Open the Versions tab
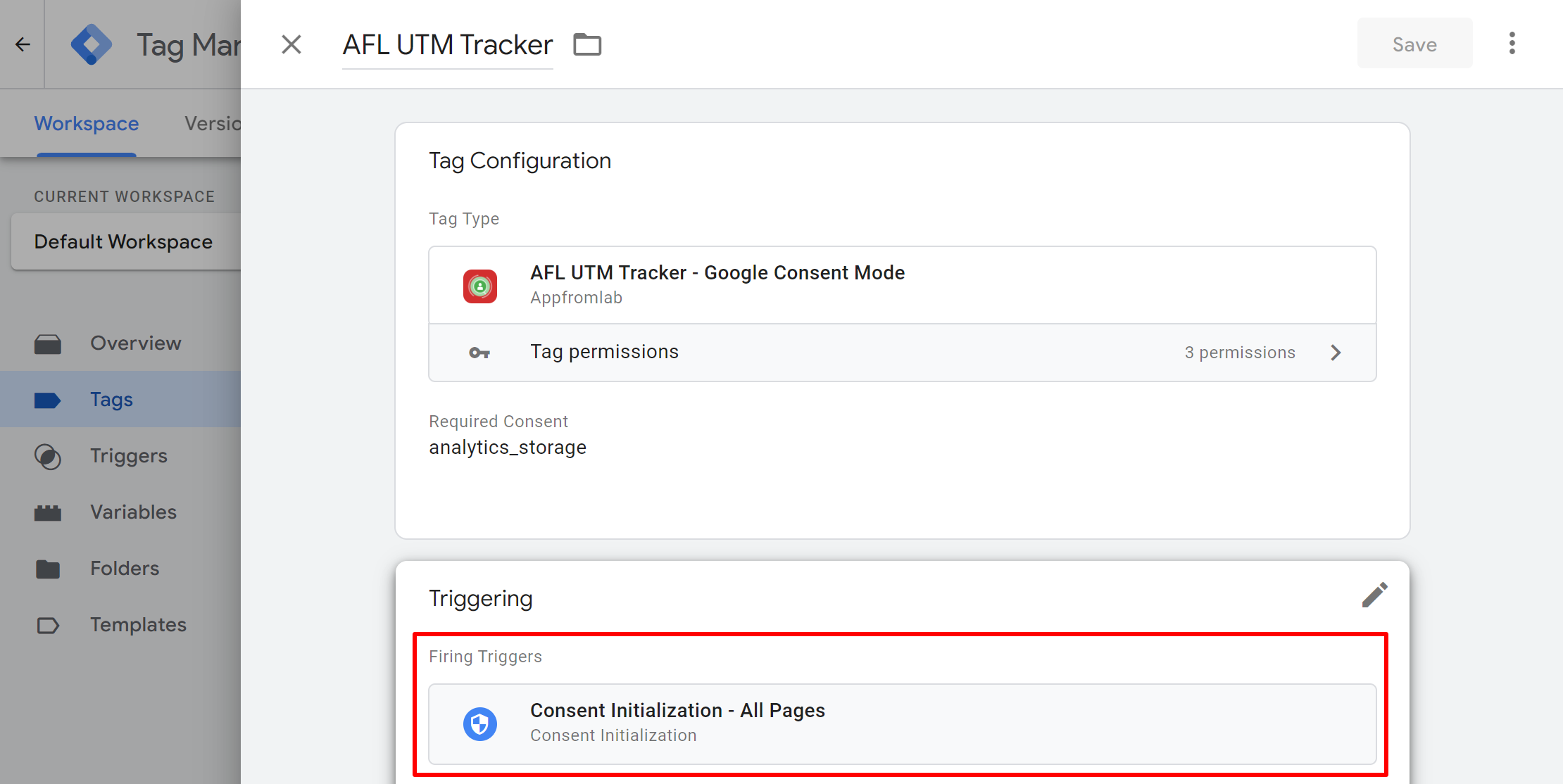 point(215,123)
